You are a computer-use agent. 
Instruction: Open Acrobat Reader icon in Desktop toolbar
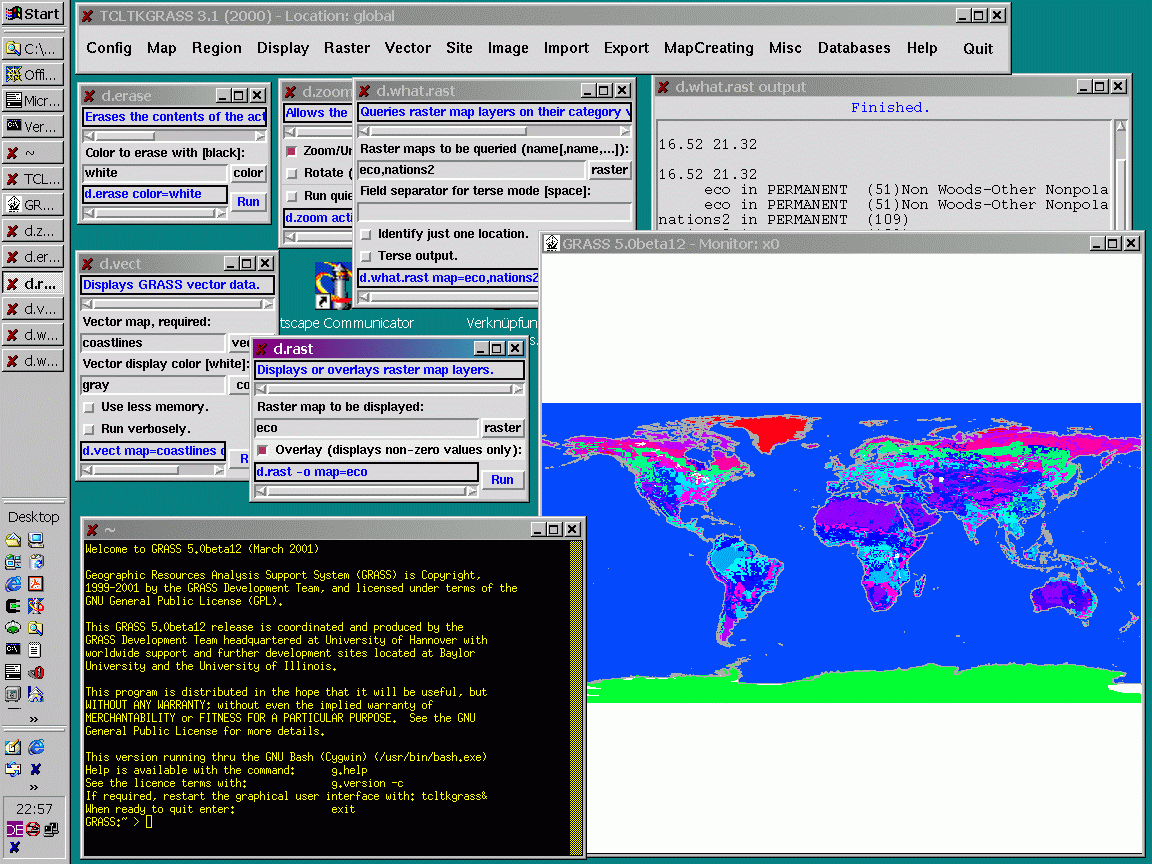click(36, 583)
